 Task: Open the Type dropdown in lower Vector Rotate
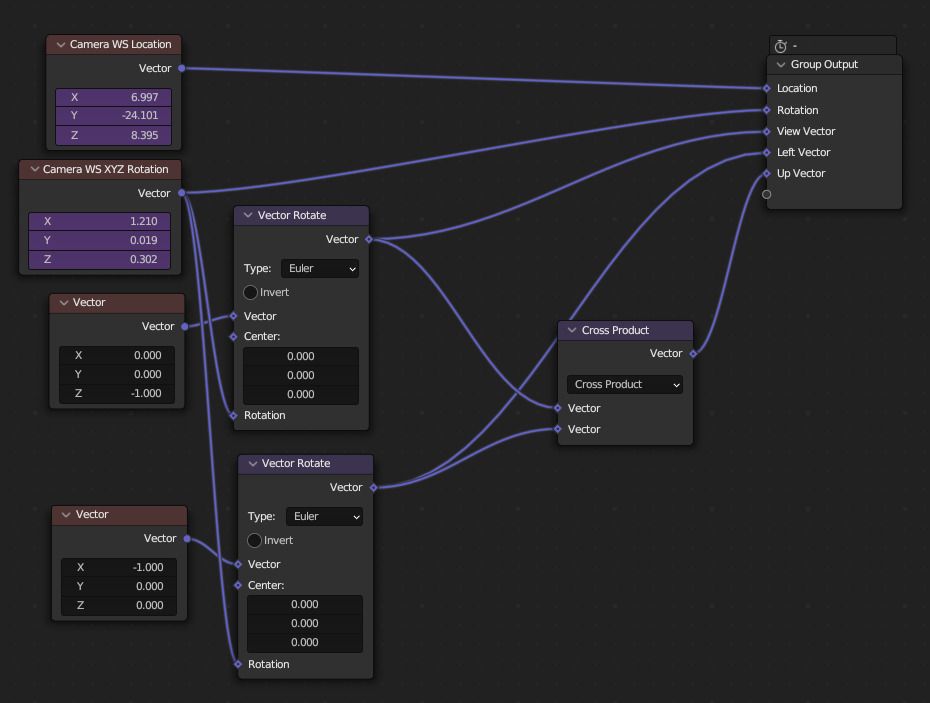point(324,516)
